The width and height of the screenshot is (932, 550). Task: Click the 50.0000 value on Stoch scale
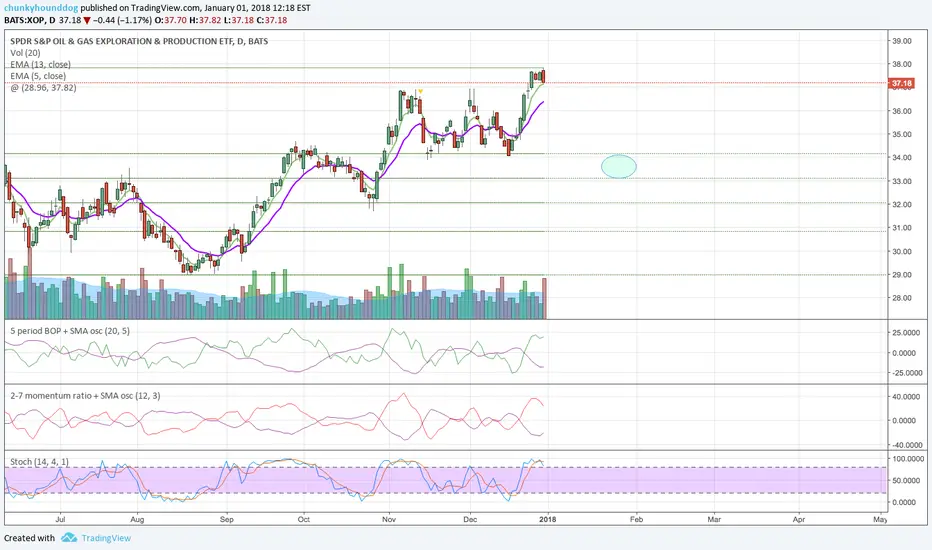pos(907,480)
